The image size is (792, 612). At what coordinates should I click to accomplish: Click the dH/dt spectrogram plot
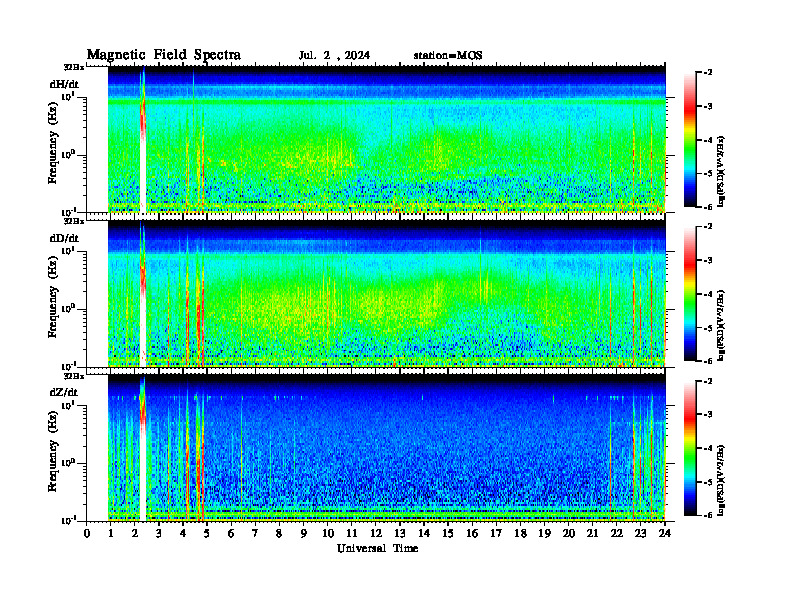(x=387, y=139)
